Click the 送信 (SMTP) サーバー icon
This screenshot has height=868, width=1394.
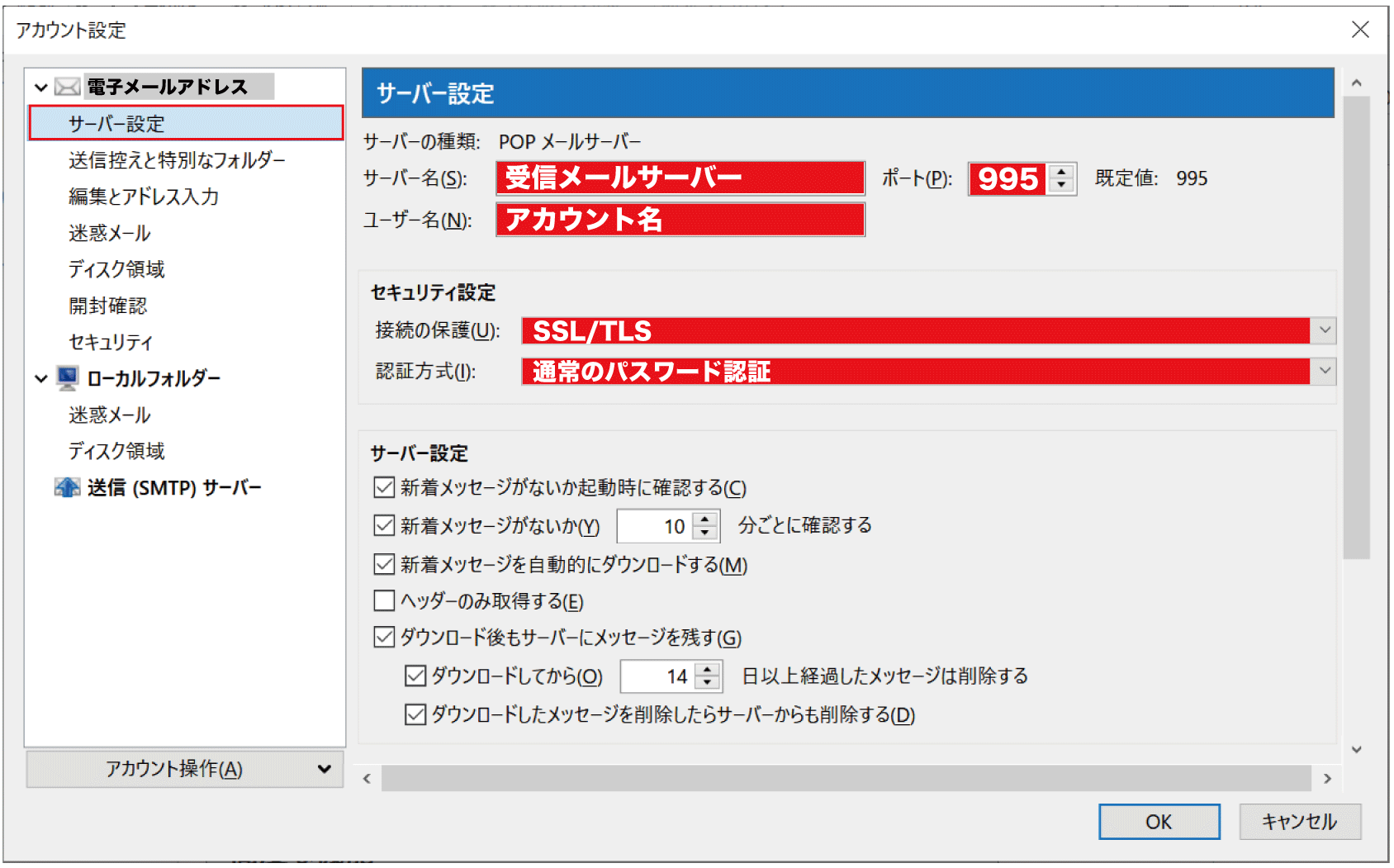pos(67,487)
